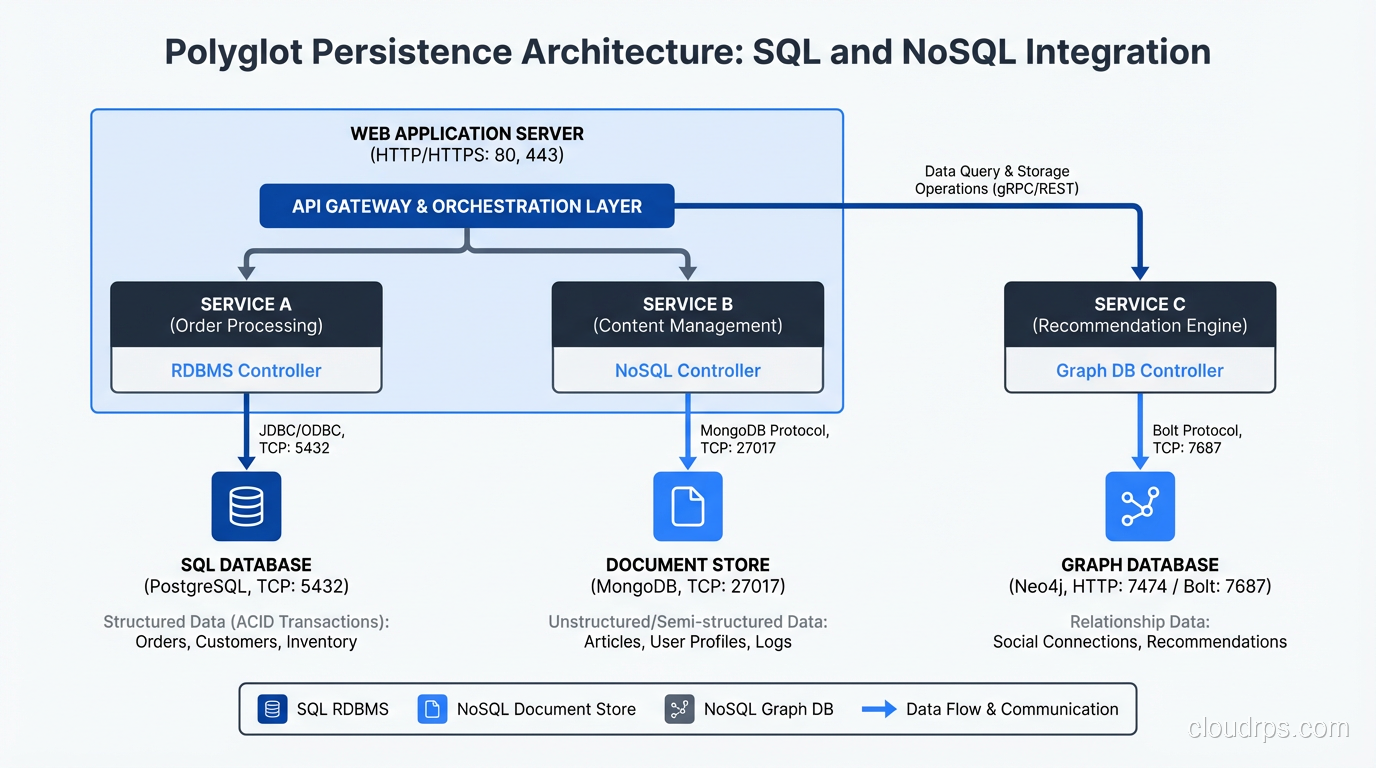Select the Graph Database node icon
The image size is (1376, 768).
pyautogui.click(x=1140, y=506)
